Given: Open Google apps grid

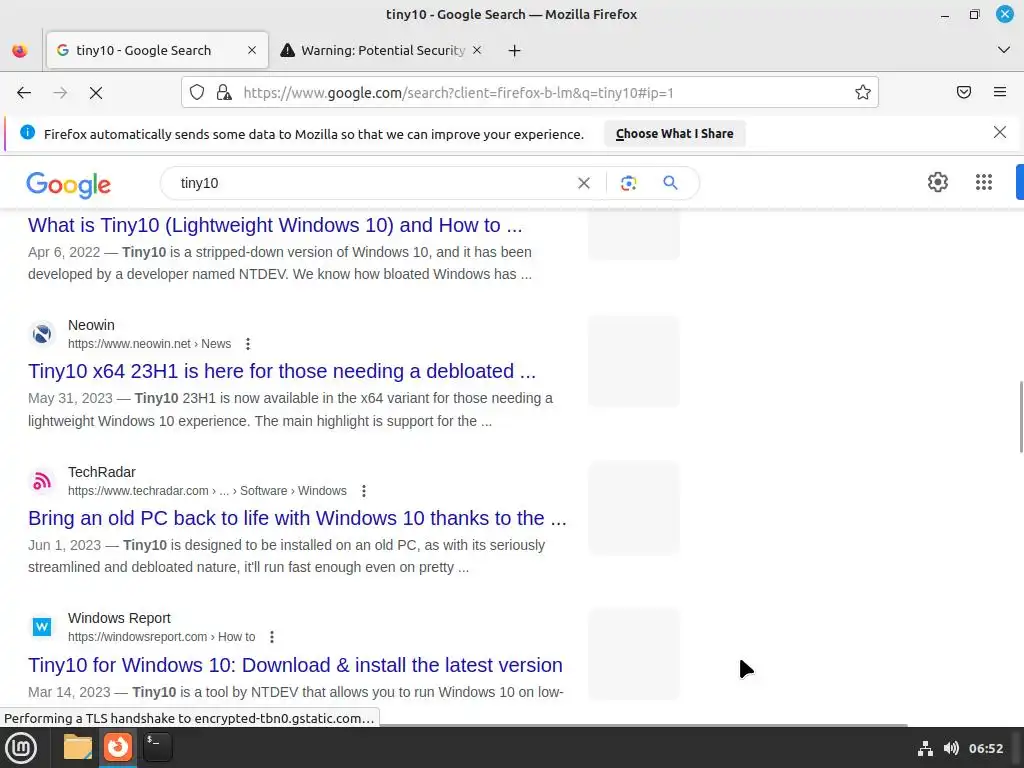Looking at the screenshot, I should click(984, 182).
